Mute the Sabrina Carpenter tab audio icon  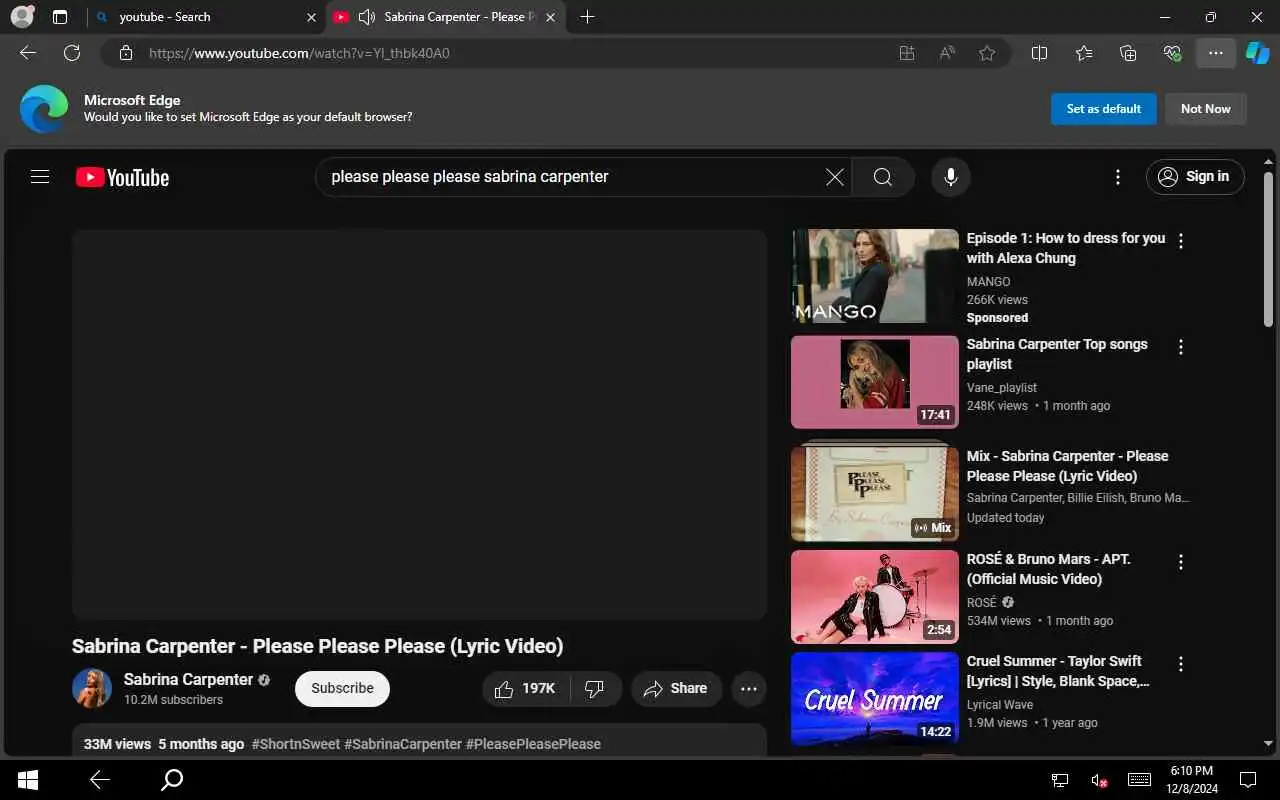[366, 17]
